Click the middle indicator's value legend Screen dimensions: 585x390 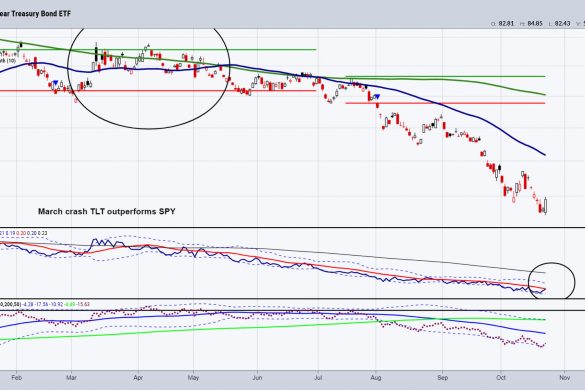pos(24,233)
